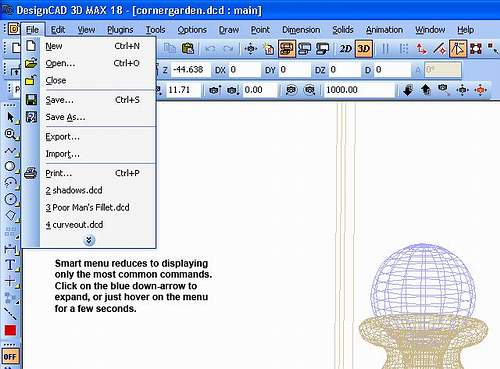Image resolution: width=500 pixels, height=369 pixels.
Task: Click the open folder icon in File menu
Action: pyautogui.click(x=31, y=63)
